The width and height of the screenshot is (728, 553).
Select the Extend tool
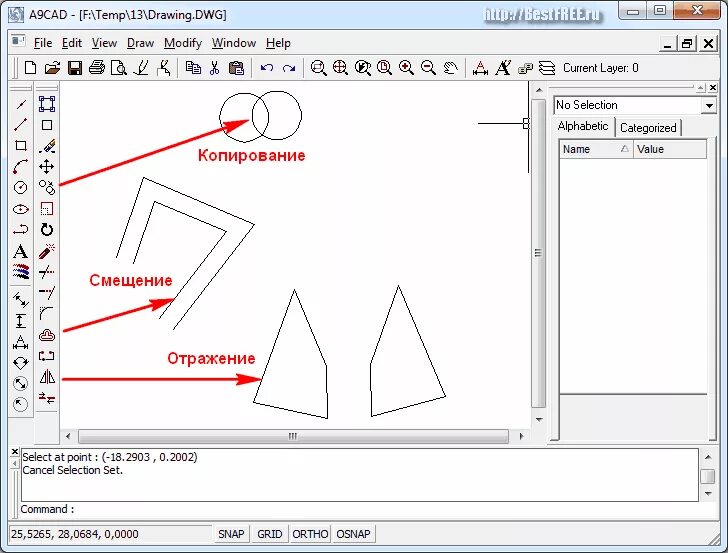(x=47, y=293)
